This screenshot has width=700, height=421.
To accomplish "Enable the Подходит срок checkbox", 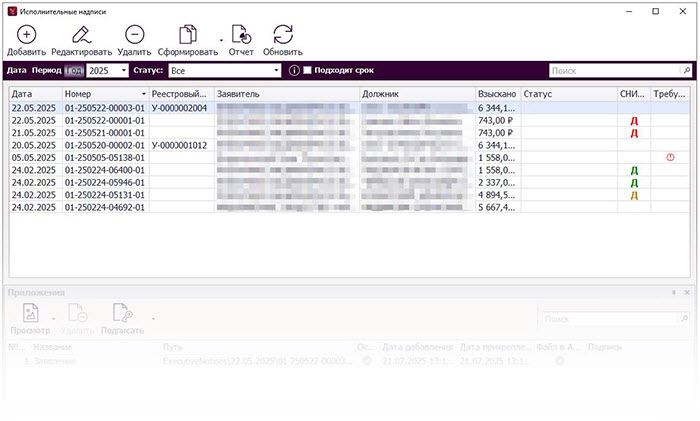I will coord(308,71).
